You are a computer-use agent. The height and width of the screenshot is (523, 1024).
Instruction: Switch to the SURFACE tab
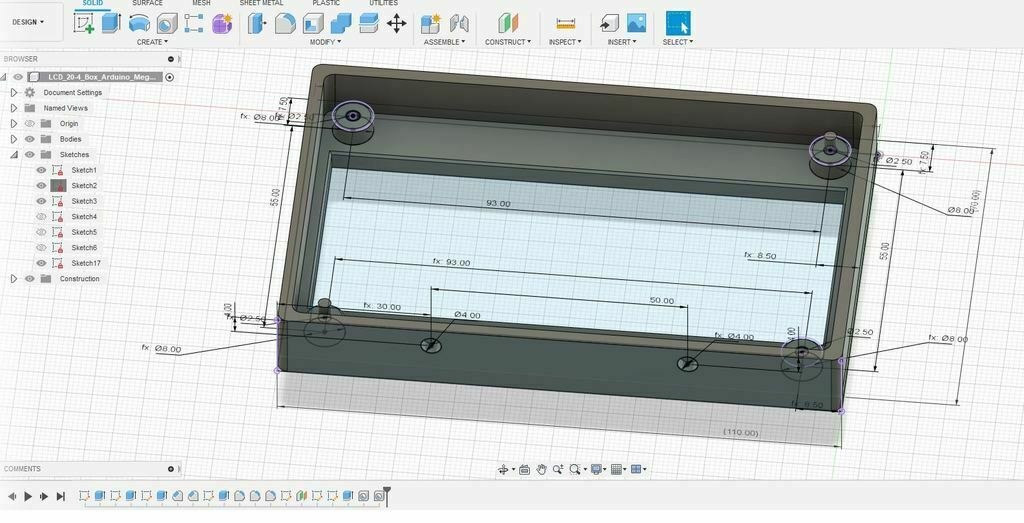click(x=147, y=4)
